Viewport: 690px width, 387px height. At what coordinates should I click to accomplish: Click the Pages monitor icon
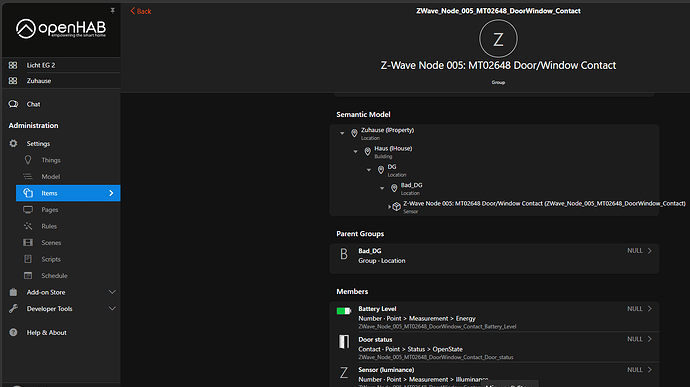(x=28, y=210)
